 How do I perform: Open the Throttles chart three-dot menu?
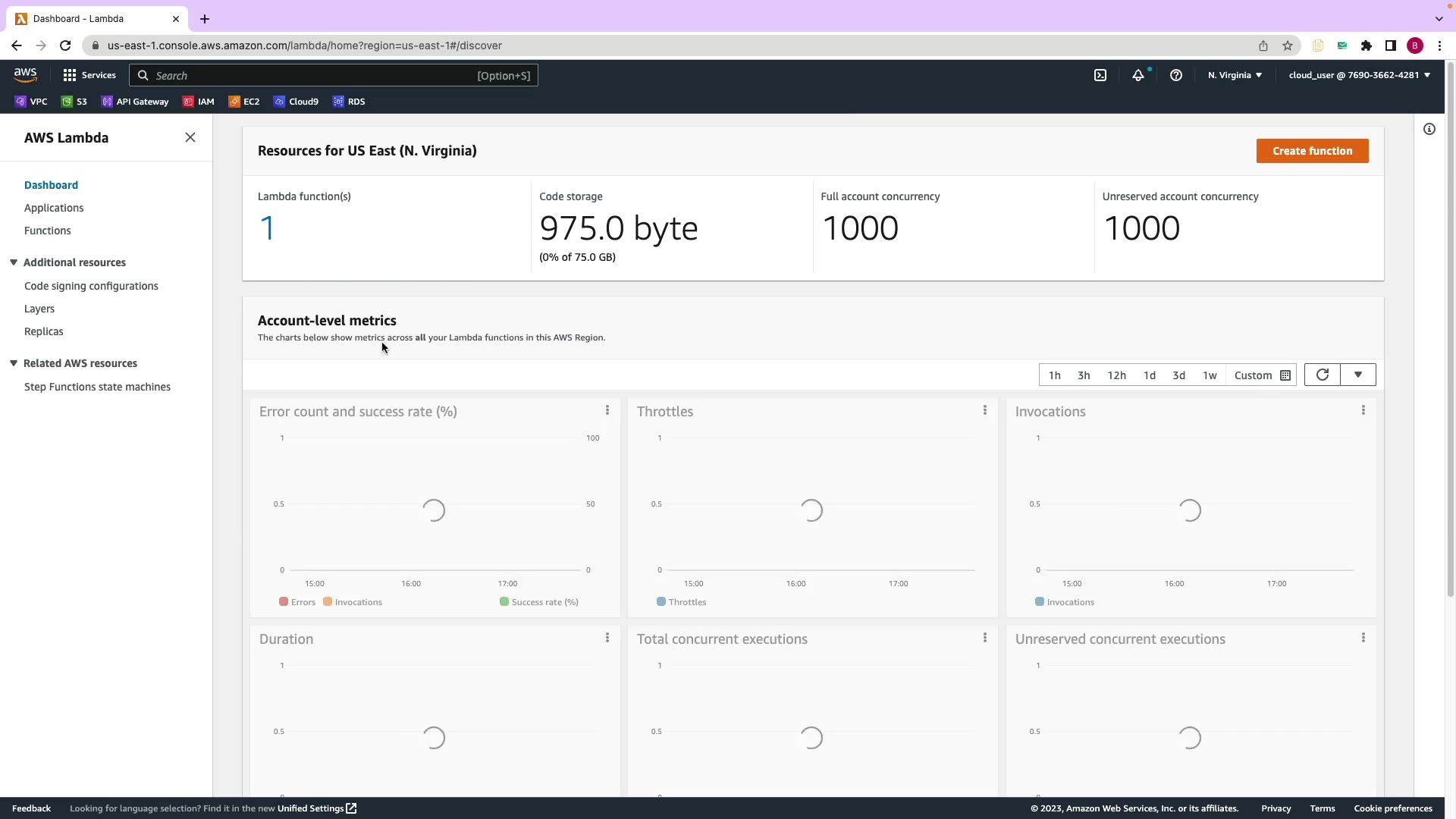tap(984, 410)
